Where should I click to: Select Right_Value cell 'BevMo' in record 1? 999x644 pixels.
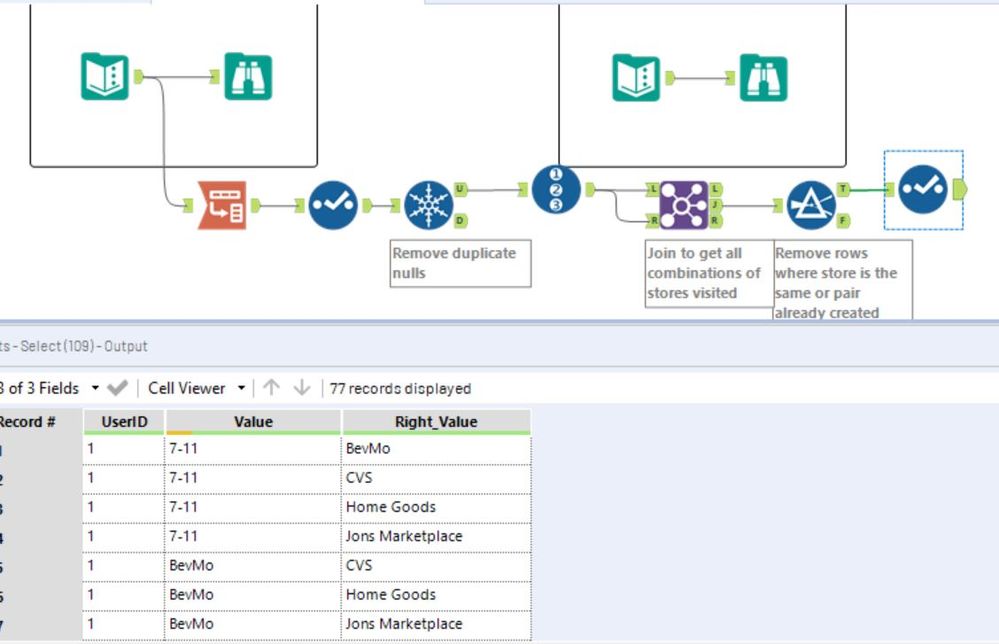tap(436, 449)
